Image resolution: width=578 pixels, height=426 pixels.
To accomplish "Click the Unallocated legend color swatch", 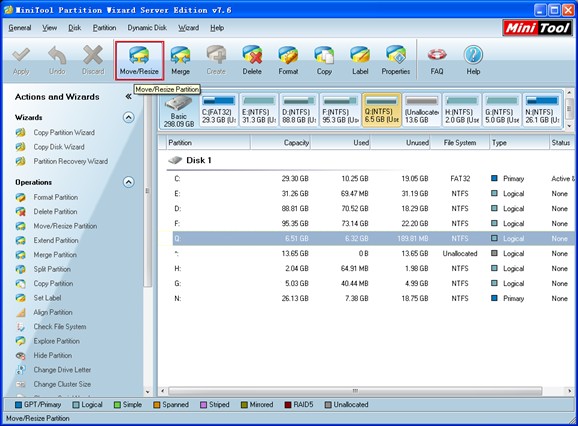I will coord(328,405).
